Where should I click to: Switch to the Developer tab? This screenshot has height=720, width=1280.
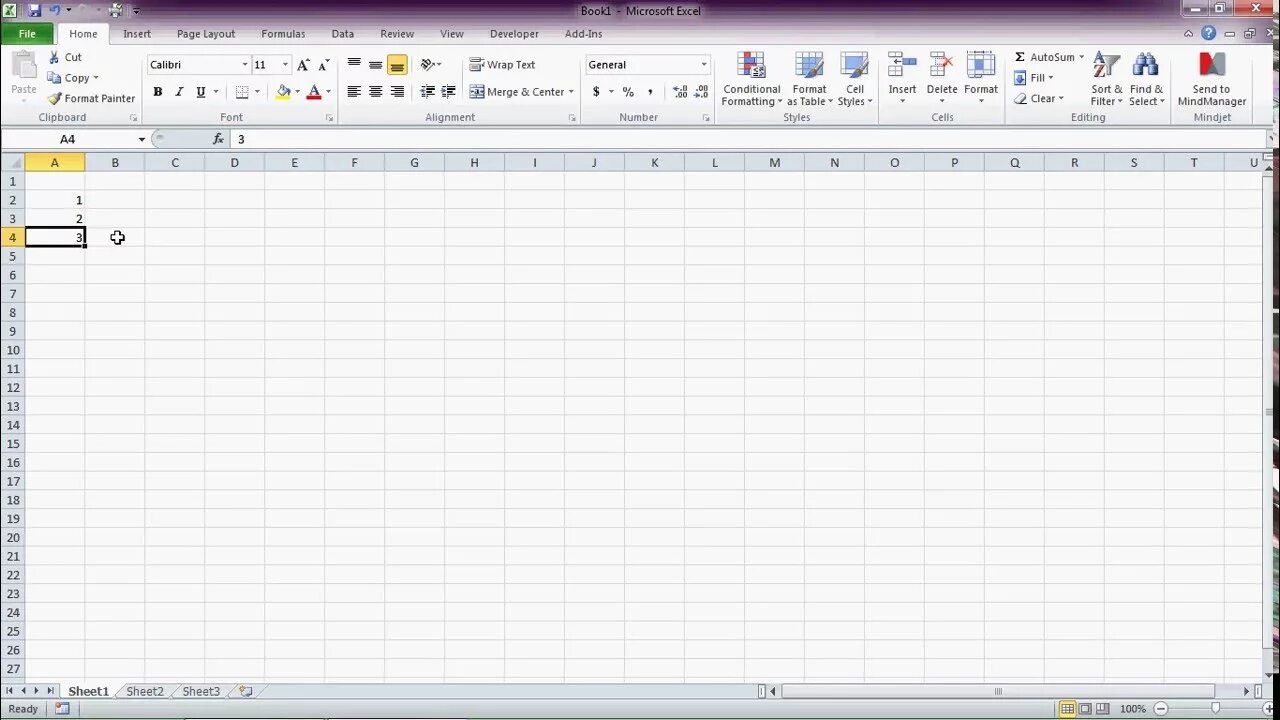514,34
